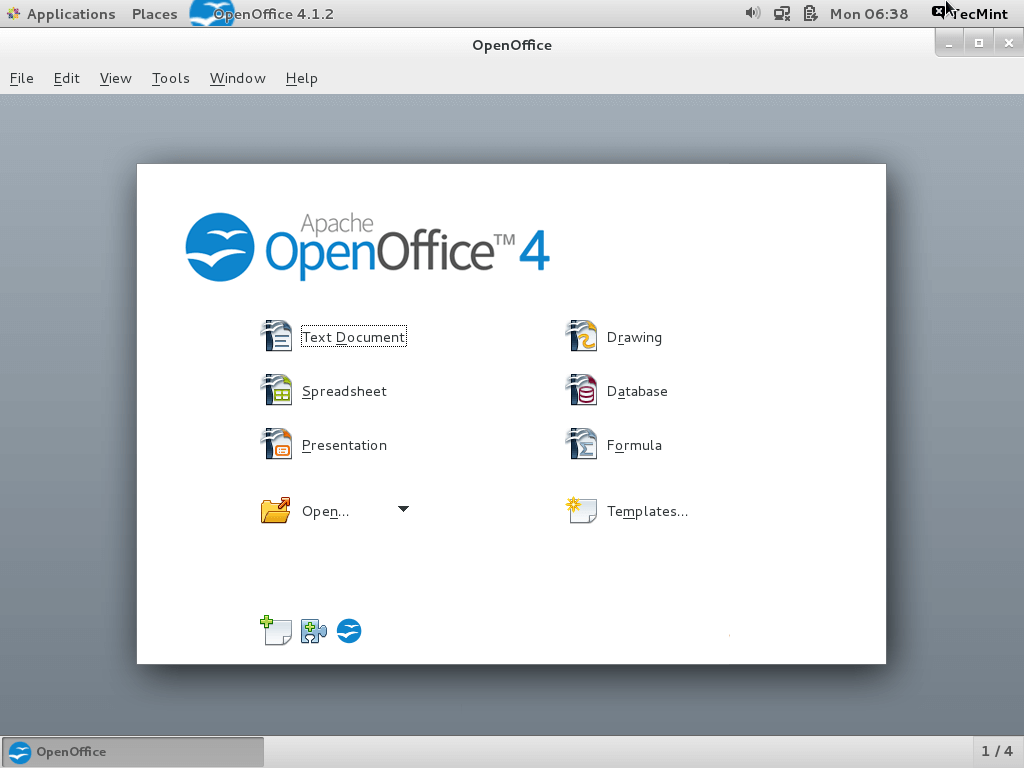The height and width of the screenshot is (768, 1024).
Task: Click the Database icon
Action: pos(581,390)
